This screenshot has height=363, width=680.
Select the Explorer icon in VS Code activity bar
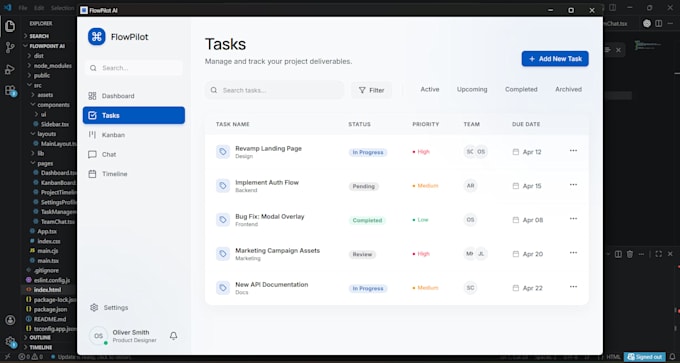[x=10, y=26]
